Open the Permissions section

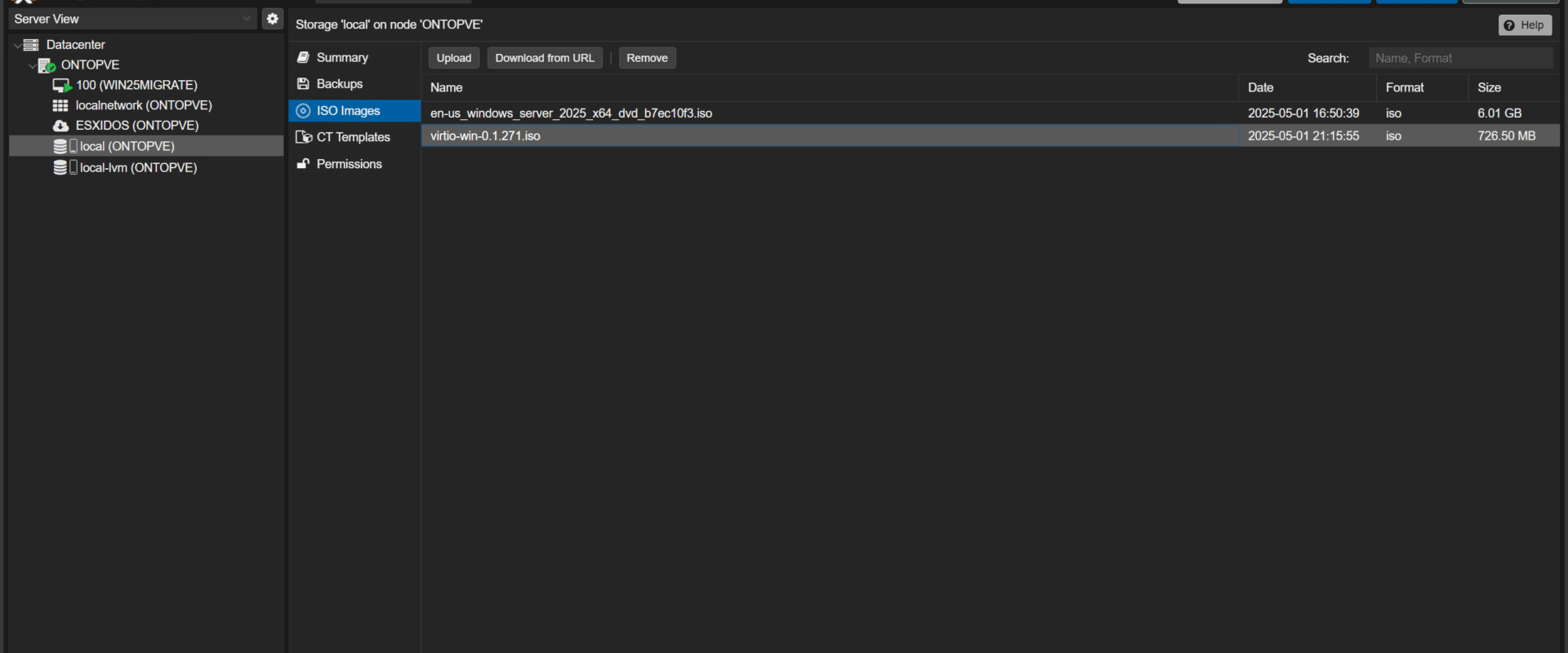354,164
